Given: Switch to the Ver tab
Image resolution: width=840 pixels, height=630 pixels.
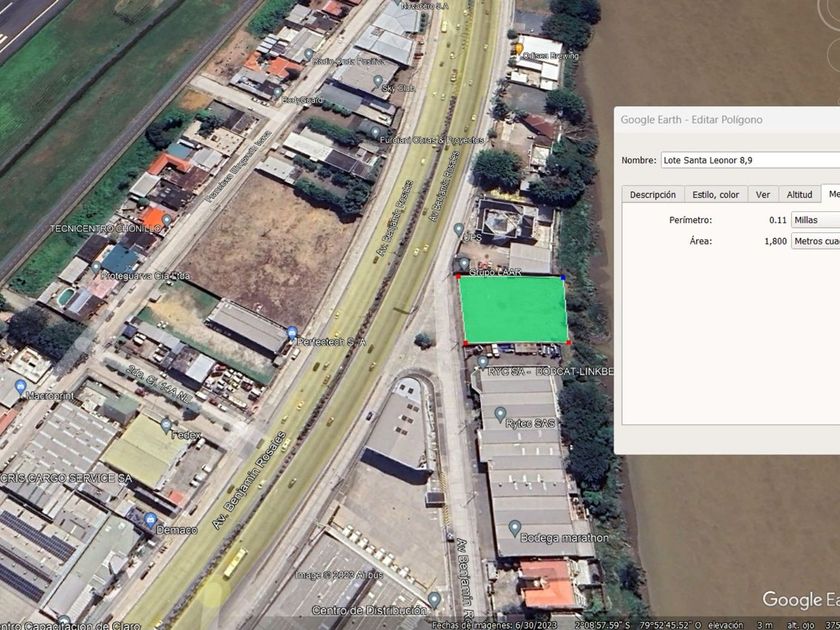Looking at the screenshot, I should coord(763,194).
